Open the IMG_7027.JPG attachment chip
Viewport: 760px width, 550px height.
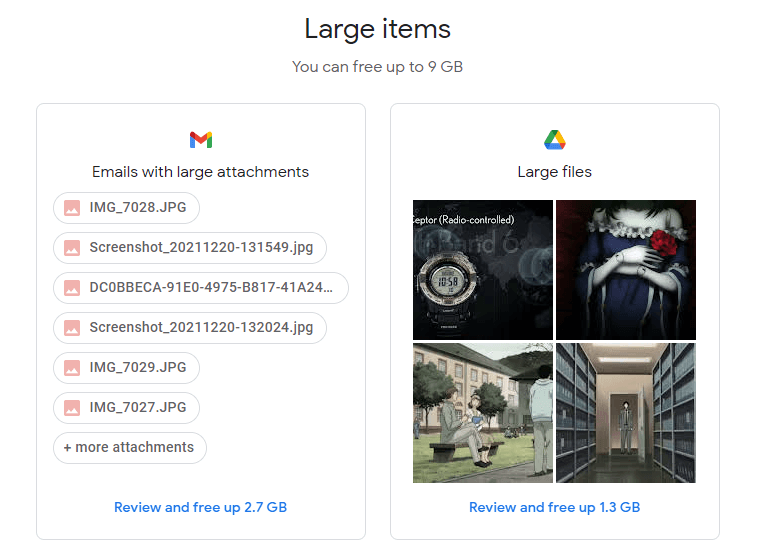coord(127,408)
